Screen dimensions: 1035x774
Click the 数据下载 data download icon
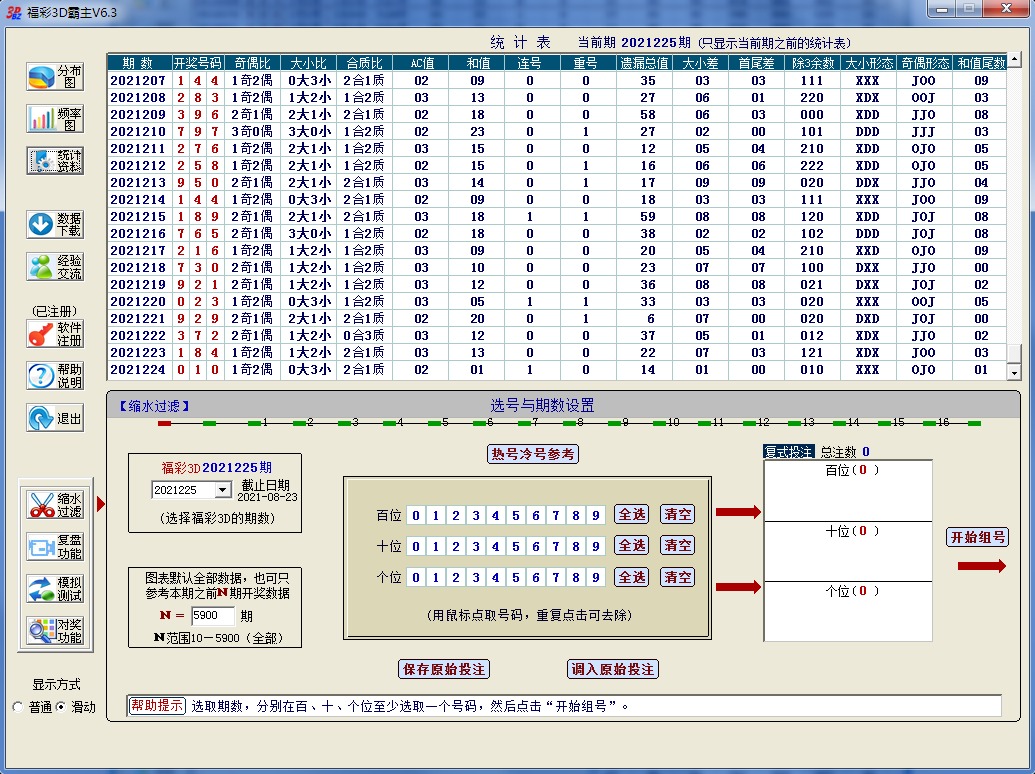click(x=55, y=224)
